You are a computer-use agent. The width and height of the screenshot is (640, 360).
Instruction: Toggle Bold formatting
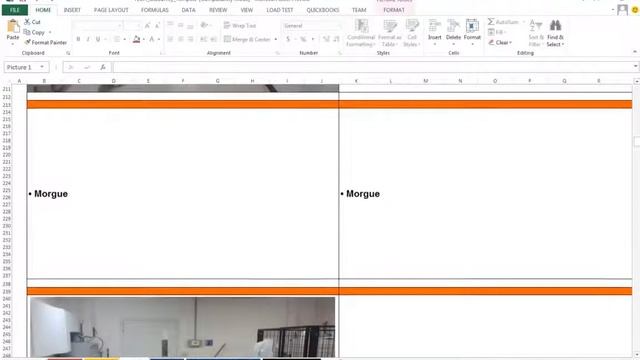pyautogui.click(x=78, y=39)
